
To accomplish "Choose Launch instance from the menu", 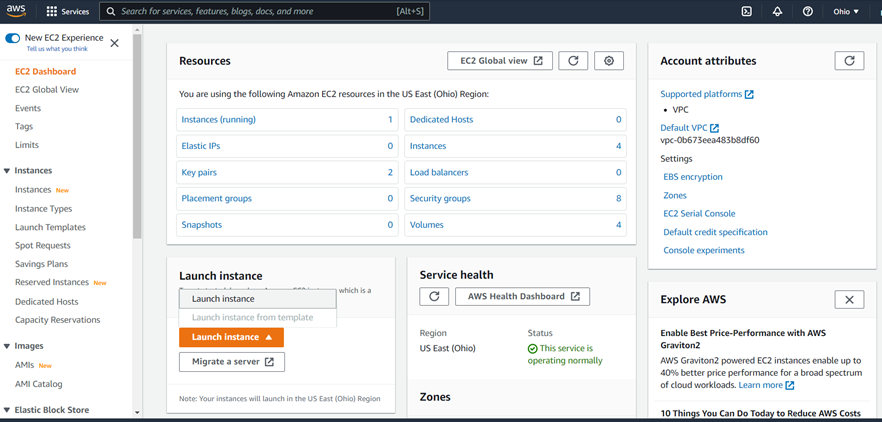I will (x=258, y=299).
